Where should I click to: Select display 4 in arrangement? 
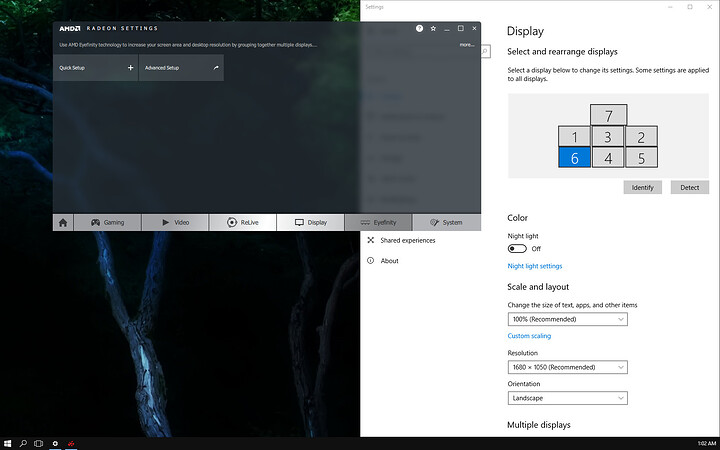click(x=608, y=158)
